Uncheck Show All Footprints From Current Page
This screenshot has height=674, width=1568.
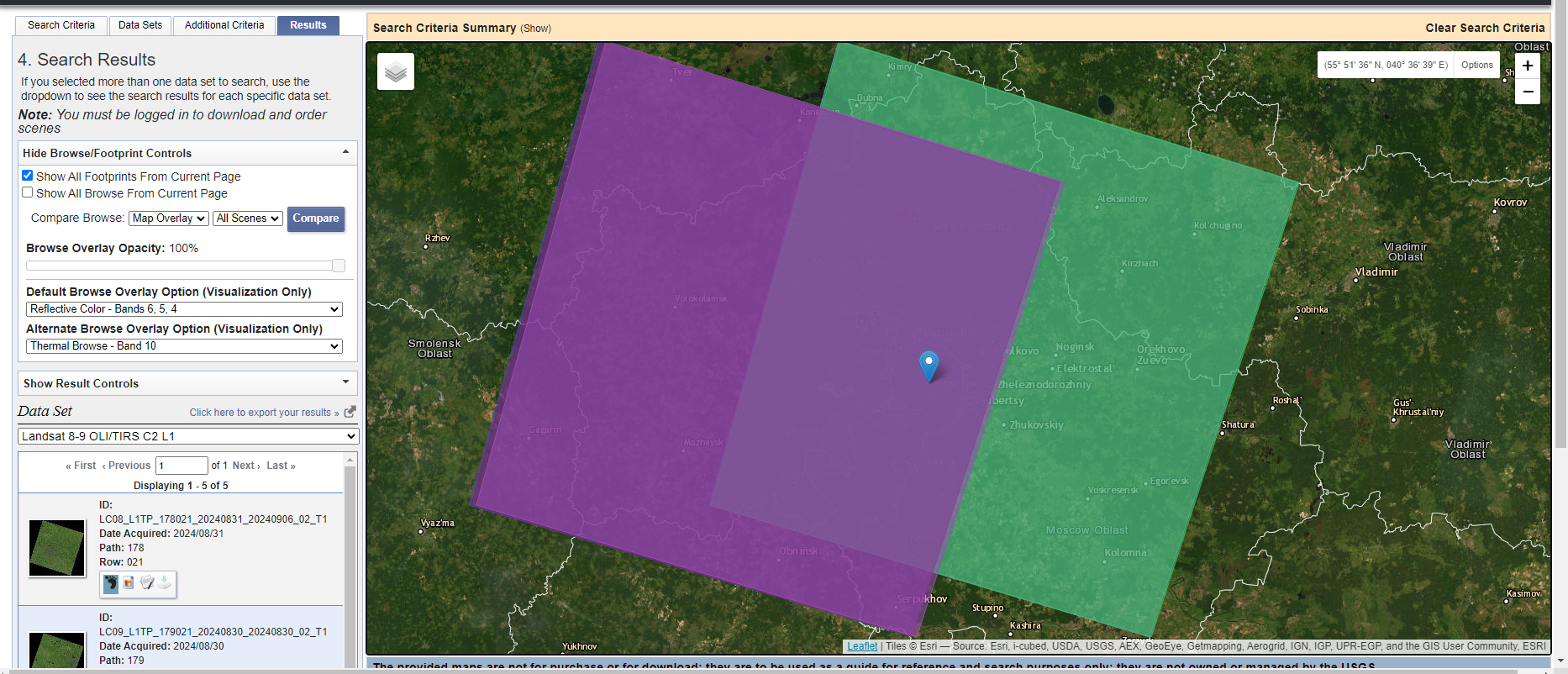(x=28, y=176)
